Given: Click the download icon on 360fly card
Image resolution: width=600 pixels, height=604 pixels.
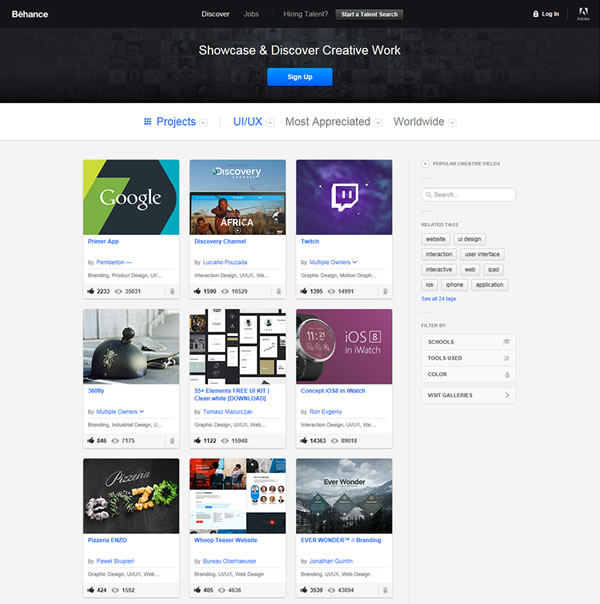Looking at the screenshot, I should pyautogui.click(x=172, y=441).
